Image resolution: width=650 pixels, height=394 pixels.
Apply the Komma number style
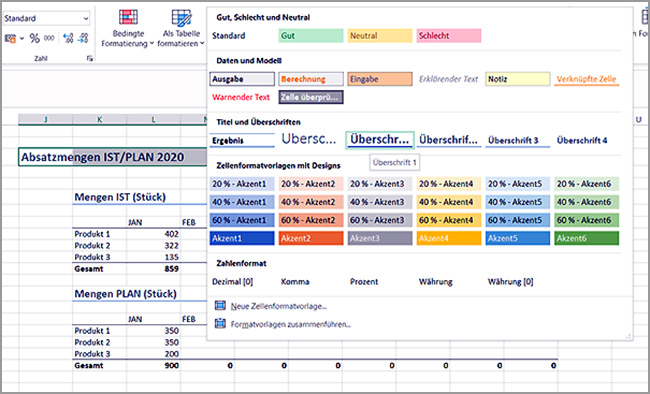click(x=311, y=282)
